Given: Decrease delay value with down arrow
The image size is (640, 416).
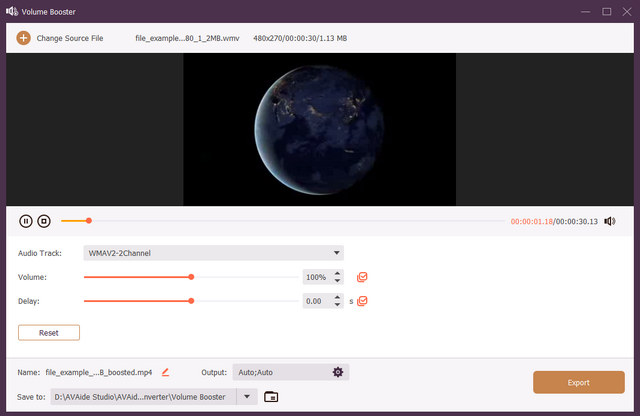Looking at the screenshot, I should click(338, 304).
